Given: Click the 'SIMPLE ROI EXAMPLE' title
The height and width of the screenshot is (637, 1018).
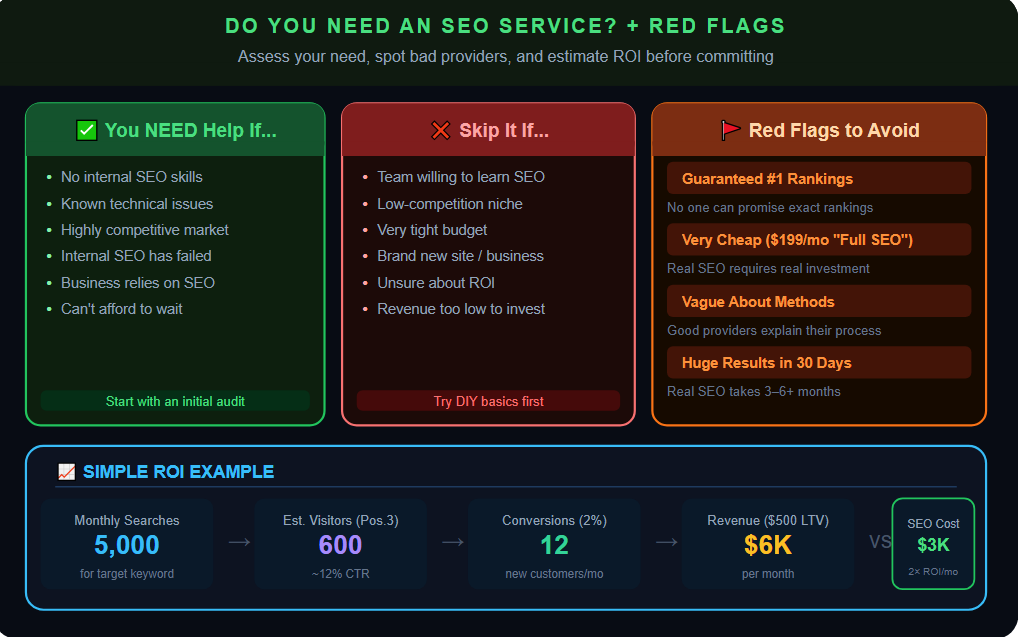Looking at the screenshot, I should (x=179, y=471).
